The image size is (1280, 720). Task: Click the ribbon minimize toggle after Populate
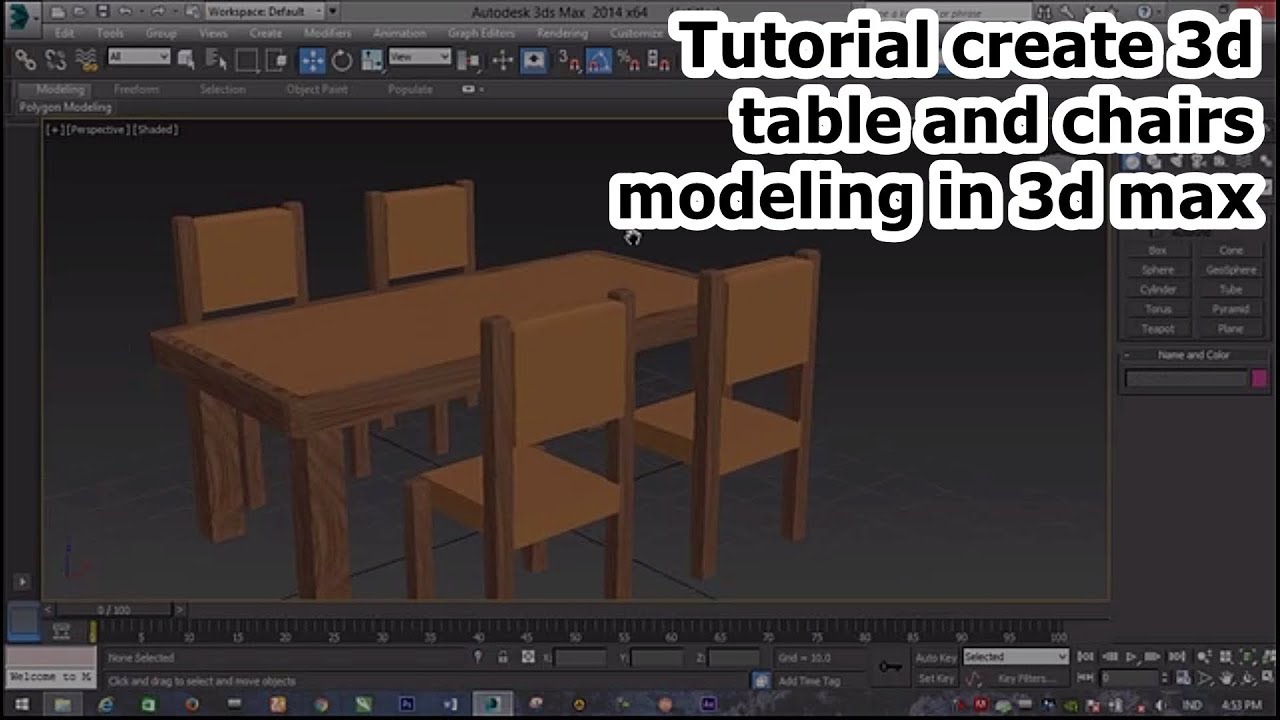(470, 89)
